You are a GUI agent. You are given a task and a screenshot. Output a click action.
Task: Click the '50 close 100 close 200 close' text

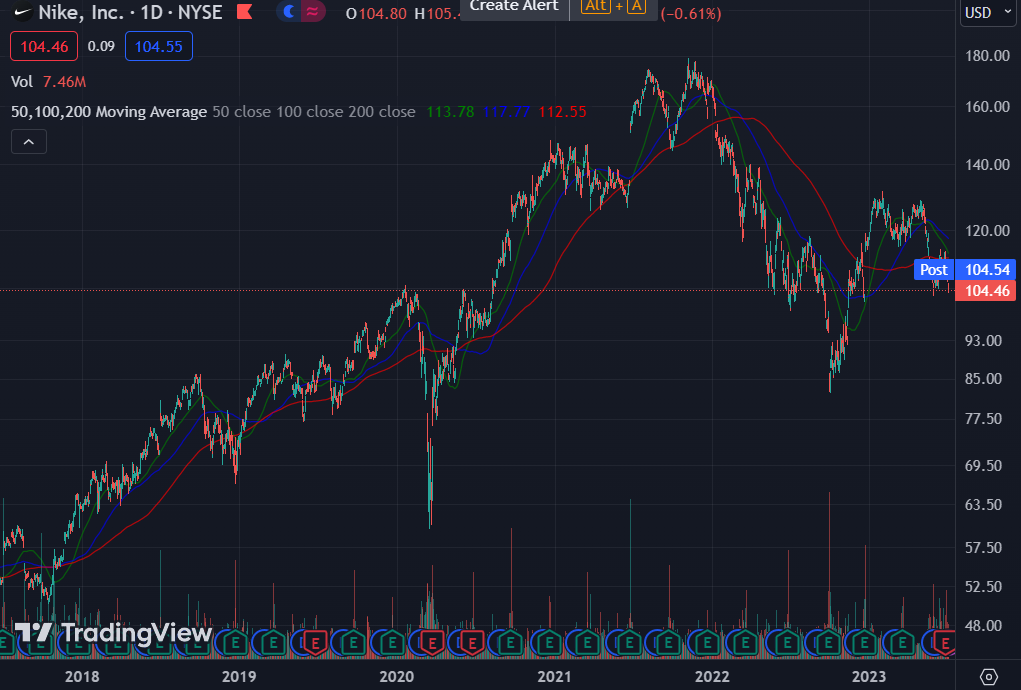tap(314, 112)
